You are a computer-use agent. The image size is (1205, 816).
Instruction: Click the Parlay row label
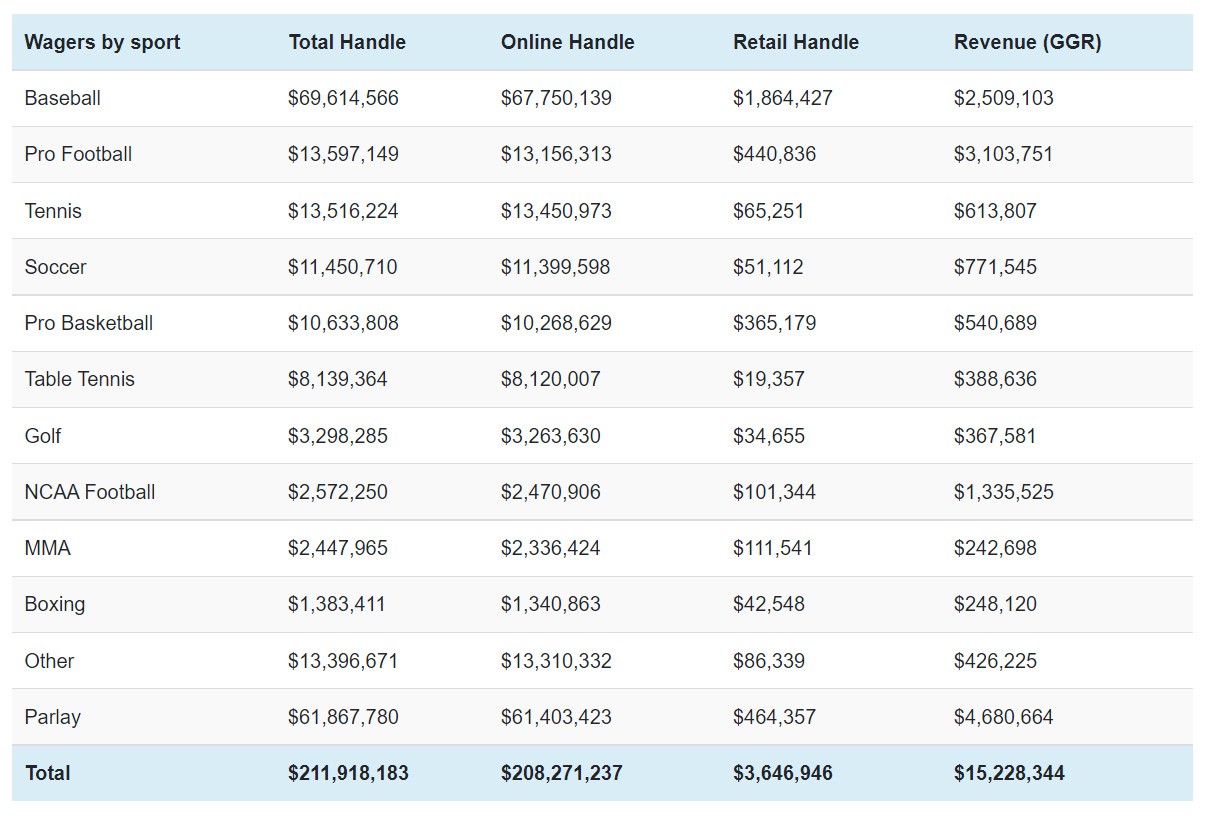coord(53,717)
